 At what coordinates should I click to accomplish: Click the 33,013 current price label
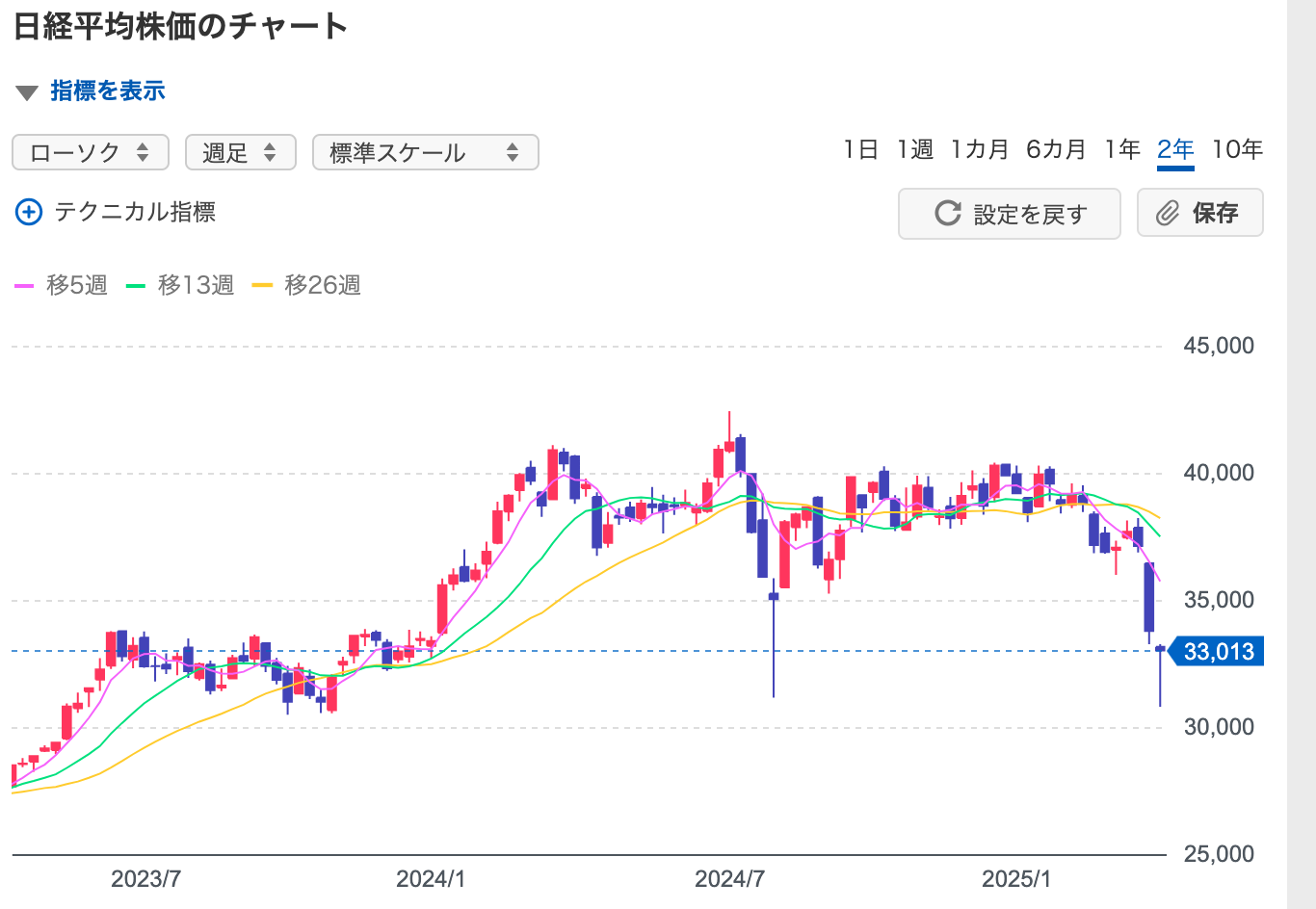1216,652
